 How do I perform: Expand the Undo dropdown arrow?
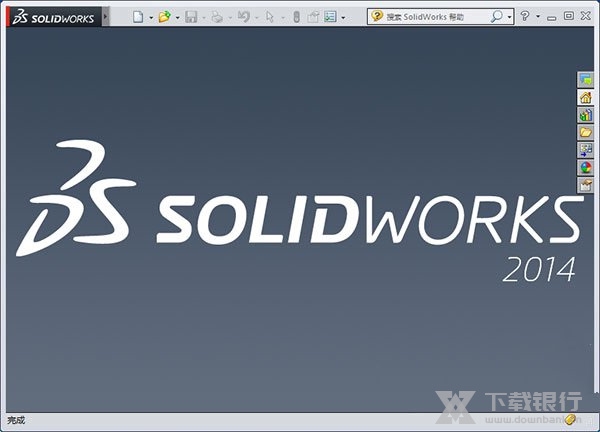256,18
